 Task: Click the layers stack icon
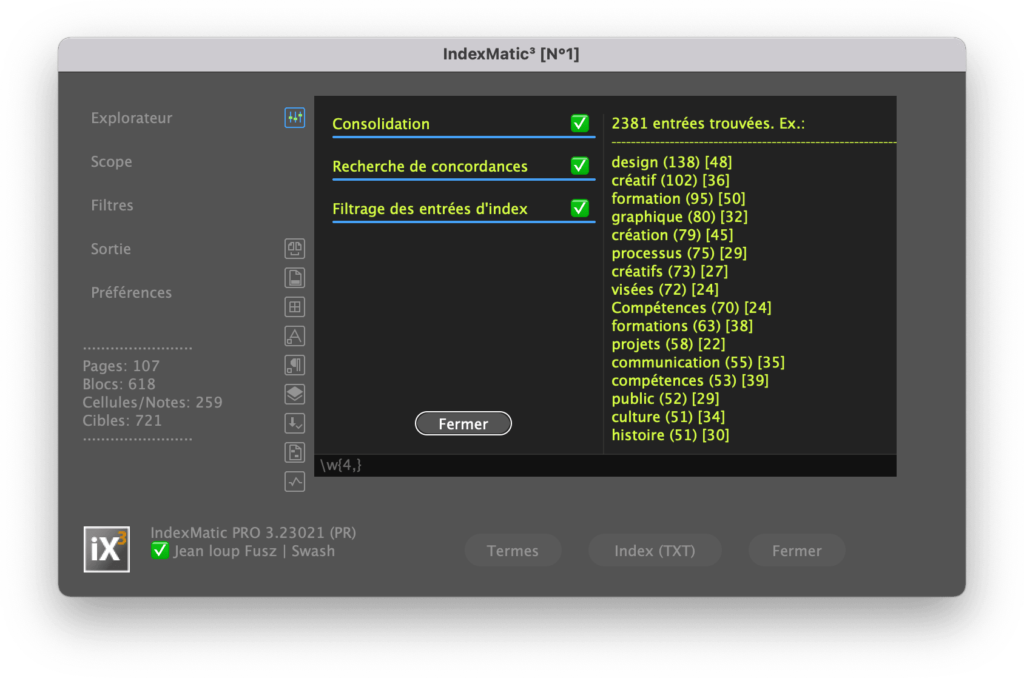pos(295,394)
